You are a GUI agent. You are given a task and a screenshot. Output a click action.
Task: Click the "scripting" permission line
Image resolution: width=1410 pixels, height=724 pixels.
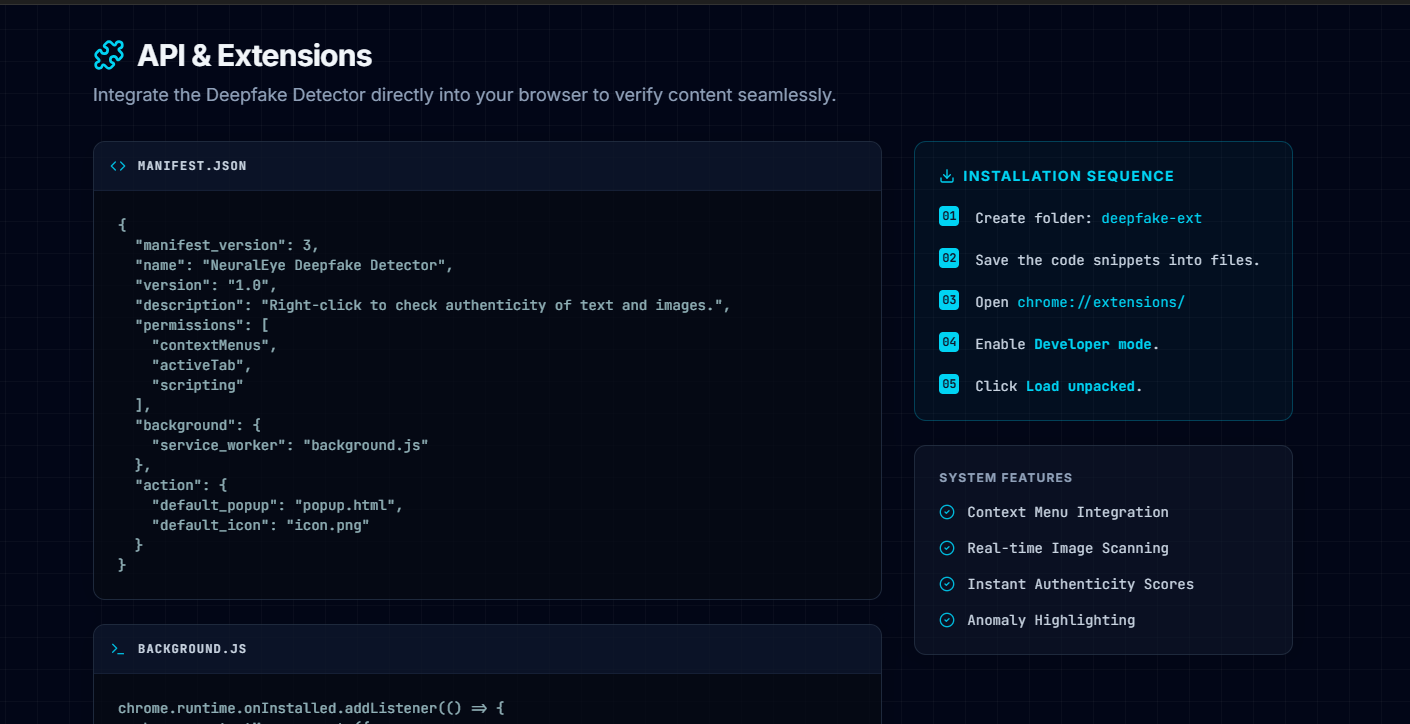pyautogui.click(x=198, y=385)
